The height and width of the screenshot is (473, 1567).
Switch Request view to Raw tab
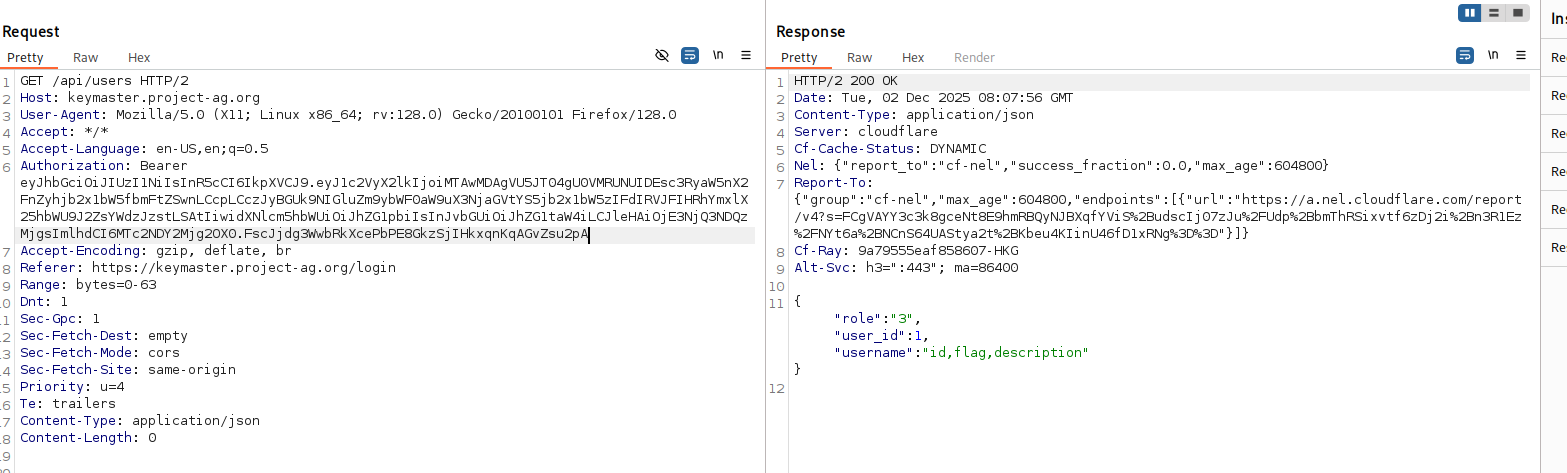point(85,58)
